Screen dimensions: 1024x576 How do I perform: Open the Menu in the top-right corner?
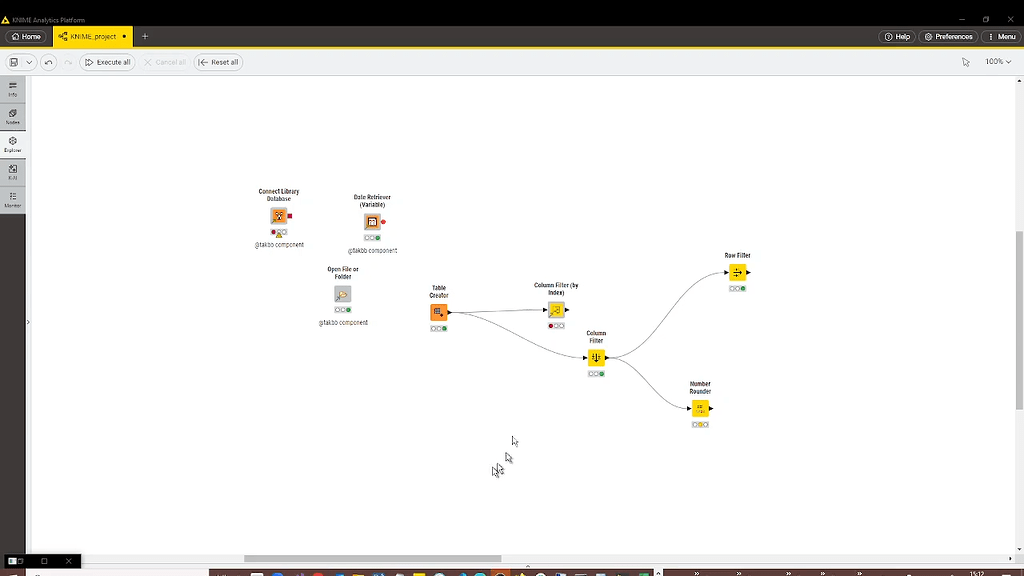1001,36
